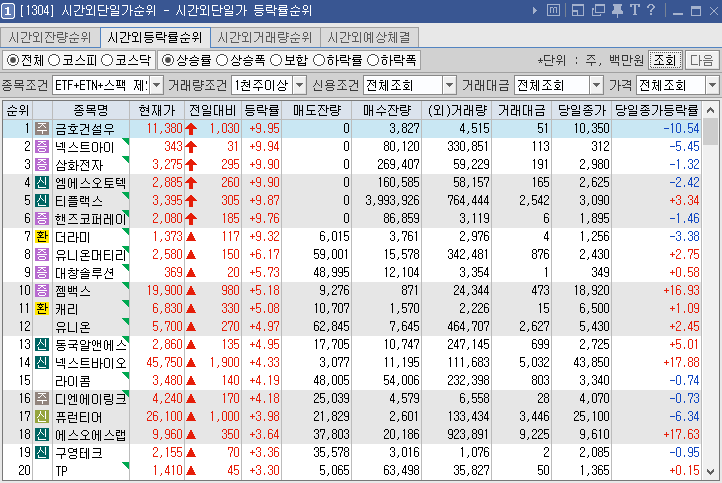Click the 환 badge icon for 더라미
The image size is (722, 483).
point(42,236)
